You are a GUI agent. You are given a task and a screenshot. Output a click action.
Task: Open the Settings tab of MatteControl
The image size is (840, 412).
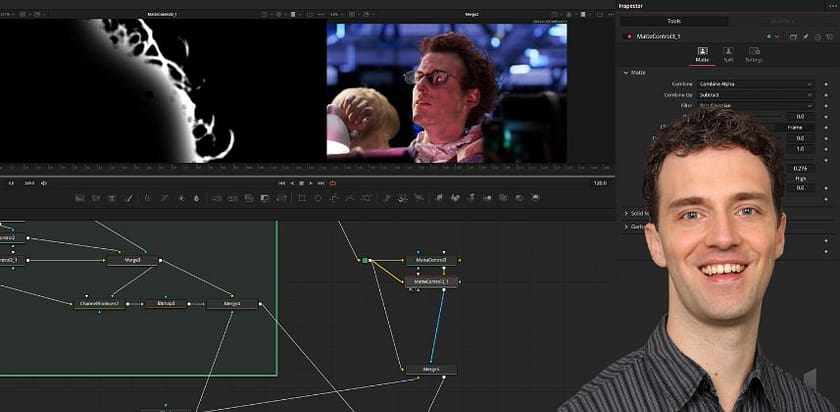pyautogui.click(x=754, y=55)
